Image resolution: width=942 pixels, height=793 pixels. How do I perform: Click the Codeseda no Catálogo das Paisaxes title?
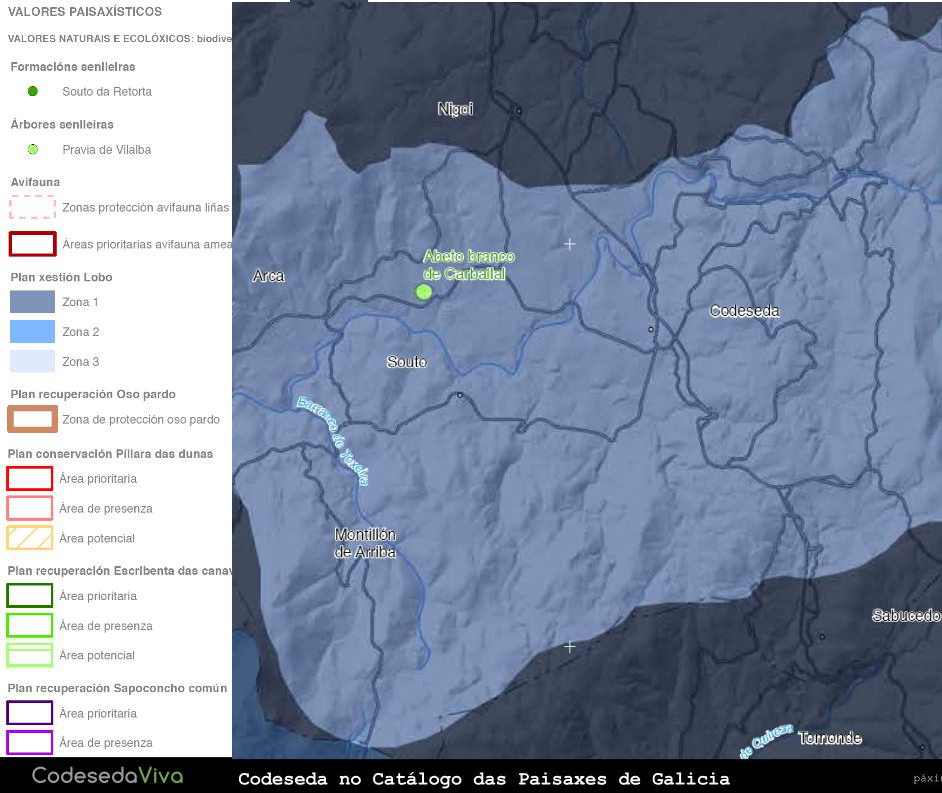(x=484, y=779)
